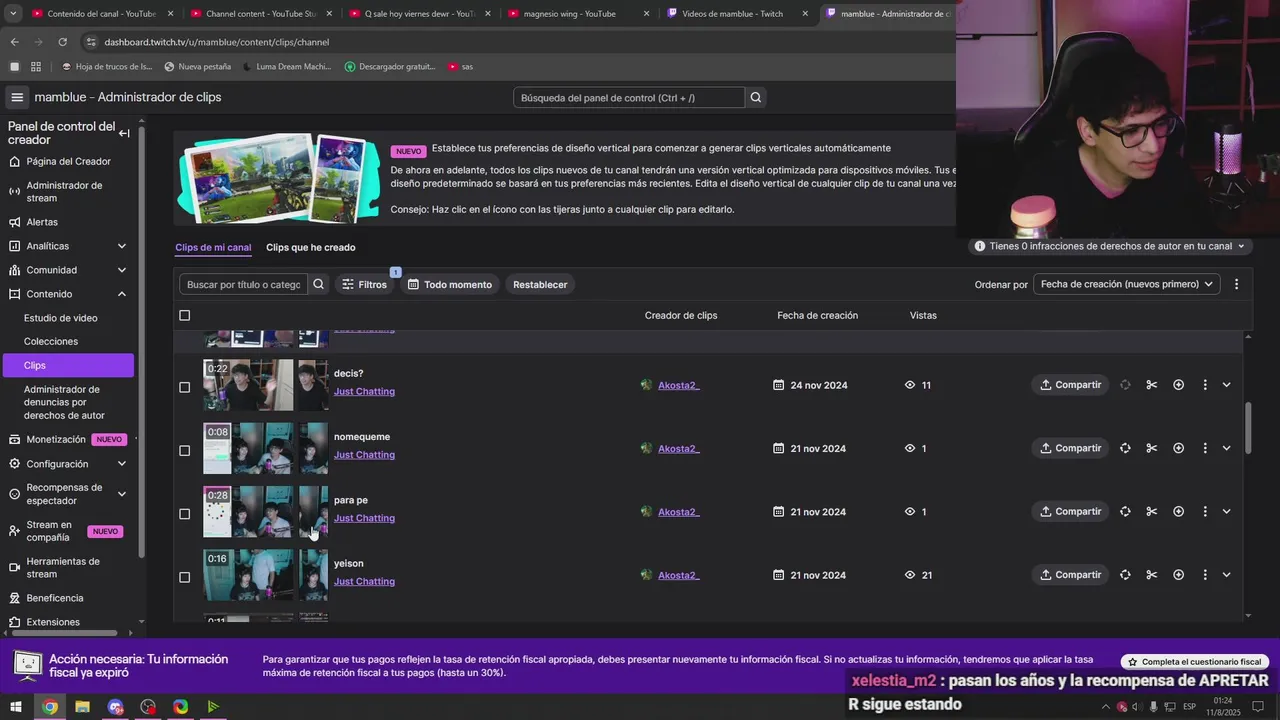The image size is (1280, 720).
Task: Click the plus-circle icon on 'para pe' row
Action: coord(1178,512)
